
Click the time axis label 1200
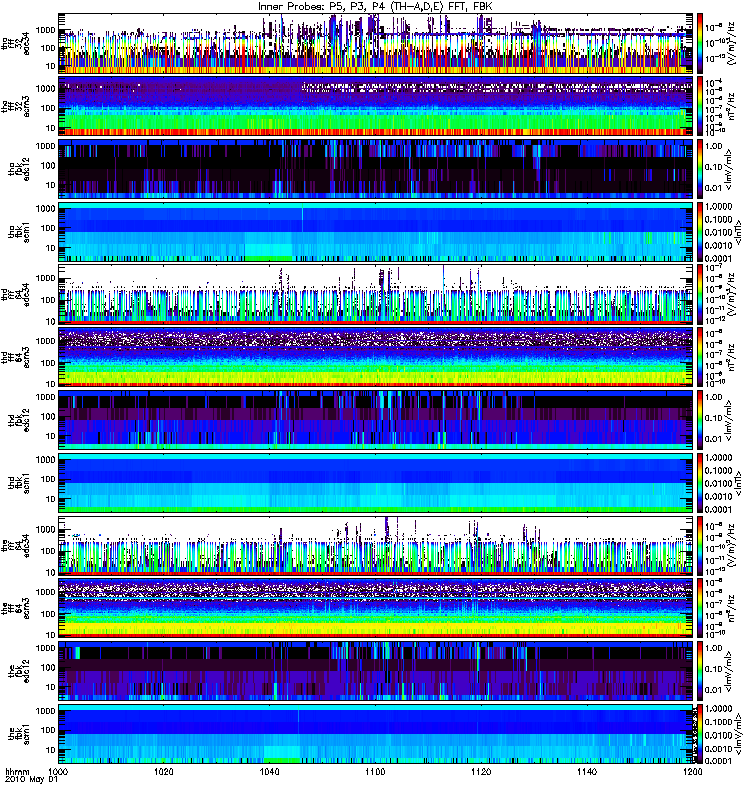click(692, 771)
